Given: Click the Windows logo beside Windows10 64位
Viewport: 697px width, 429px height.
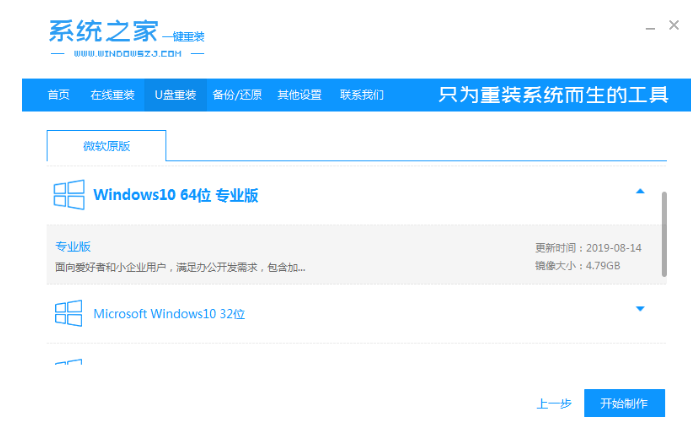Looking at the screenshot, I should click(68, 195).
